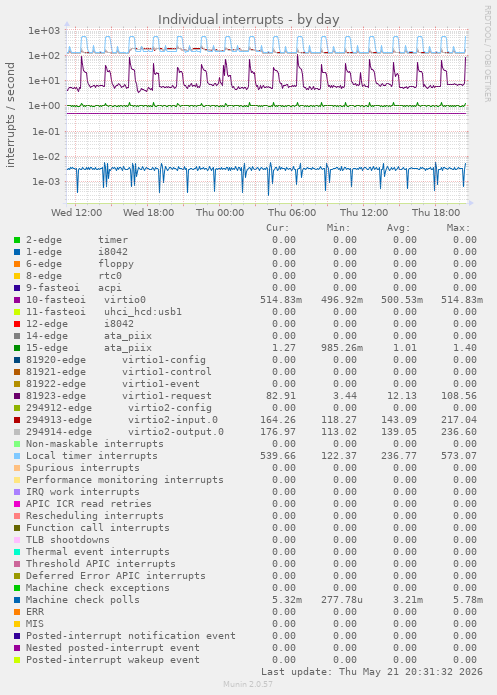Screen dimensions: 497x695
Task: Click the green 2-edge timer color swatch
Action: click(x=17, y=240)
